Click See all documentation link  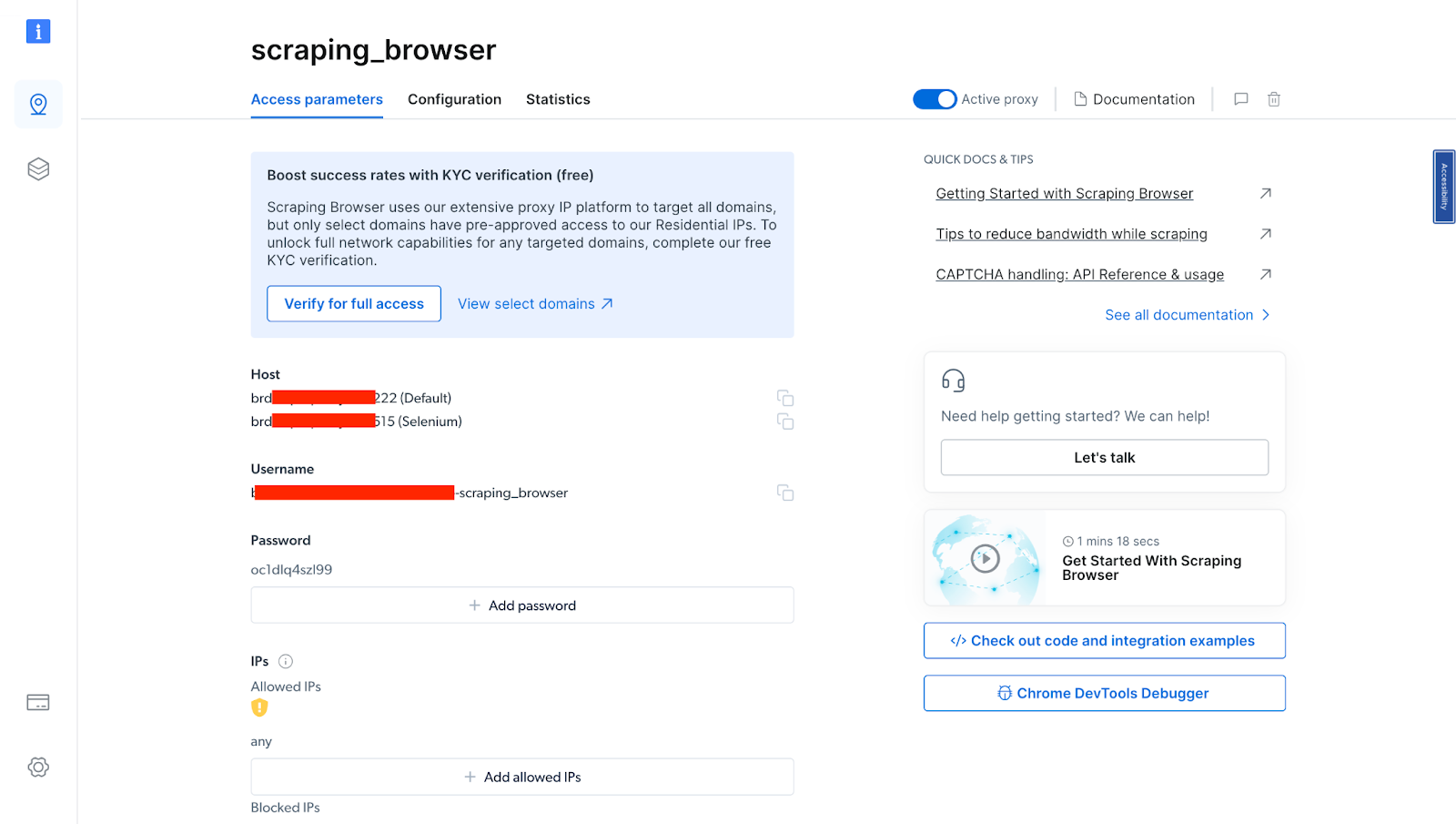1188,315
